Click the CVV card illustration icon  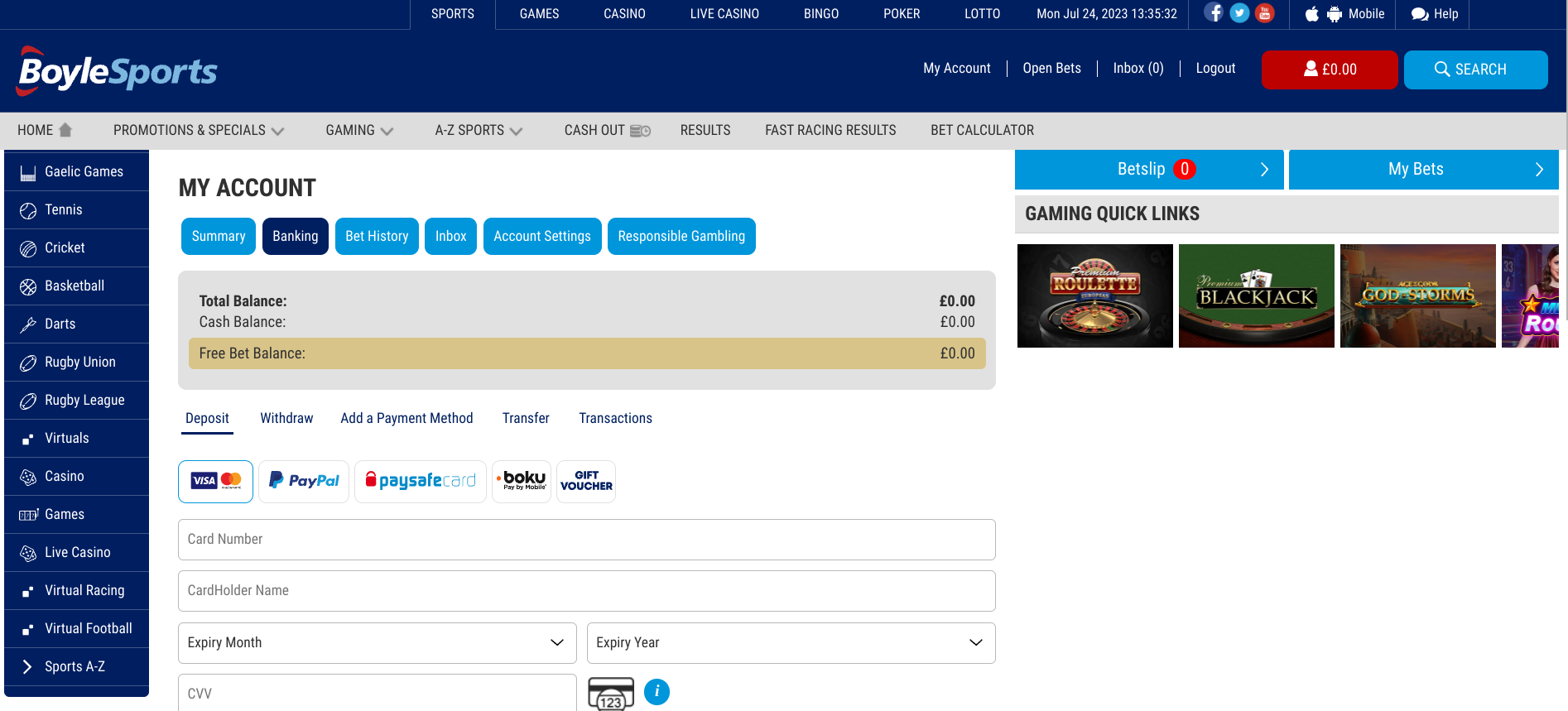click(x=611, y=694)
